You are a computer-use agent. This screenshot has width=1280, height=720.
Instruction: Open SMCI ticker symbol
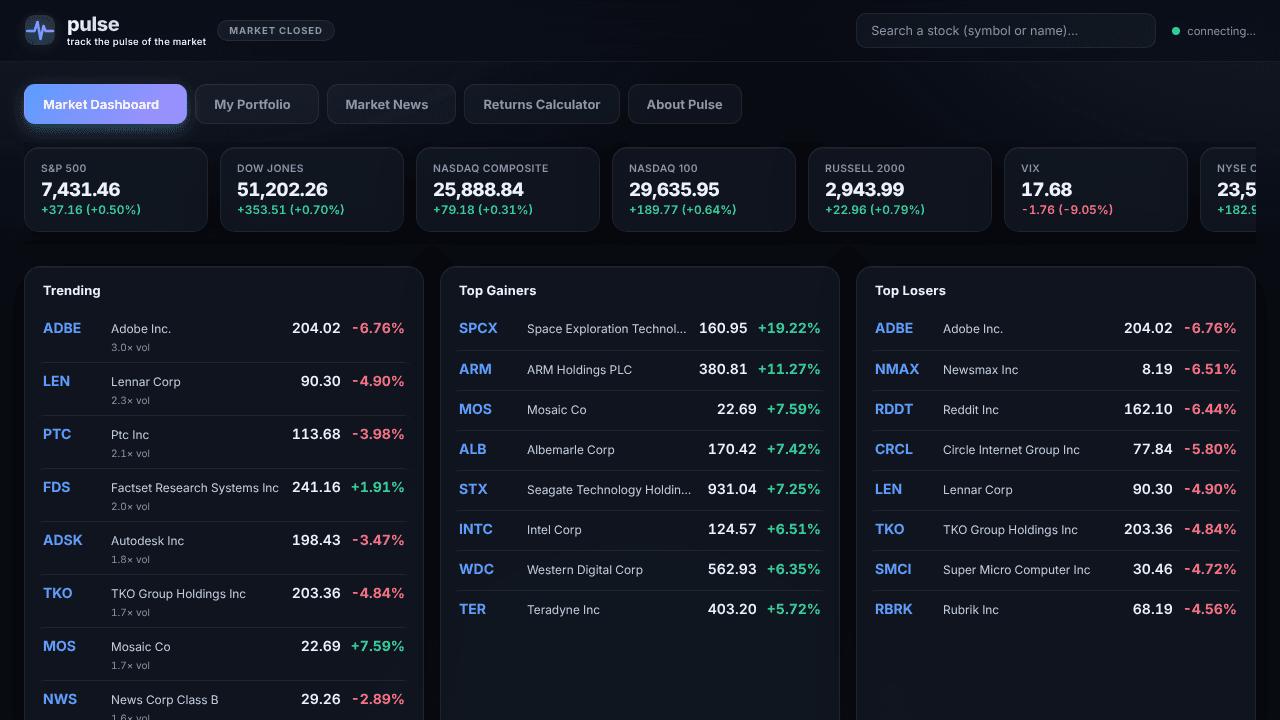coord(893,569)
